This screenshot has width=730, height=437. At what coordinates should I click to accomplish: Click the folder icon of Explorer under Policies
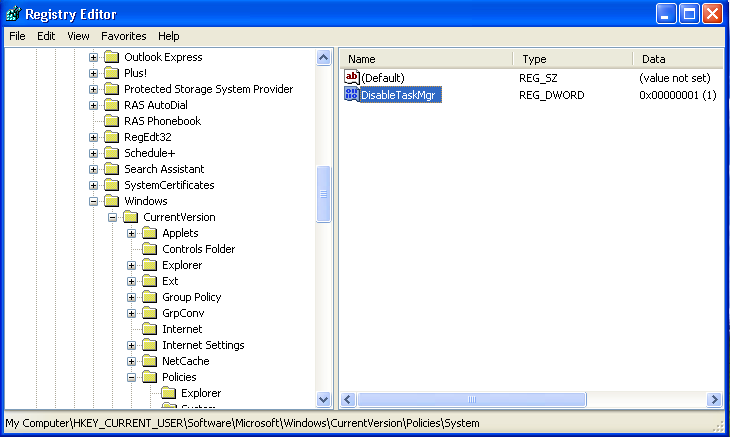[169, 393]
